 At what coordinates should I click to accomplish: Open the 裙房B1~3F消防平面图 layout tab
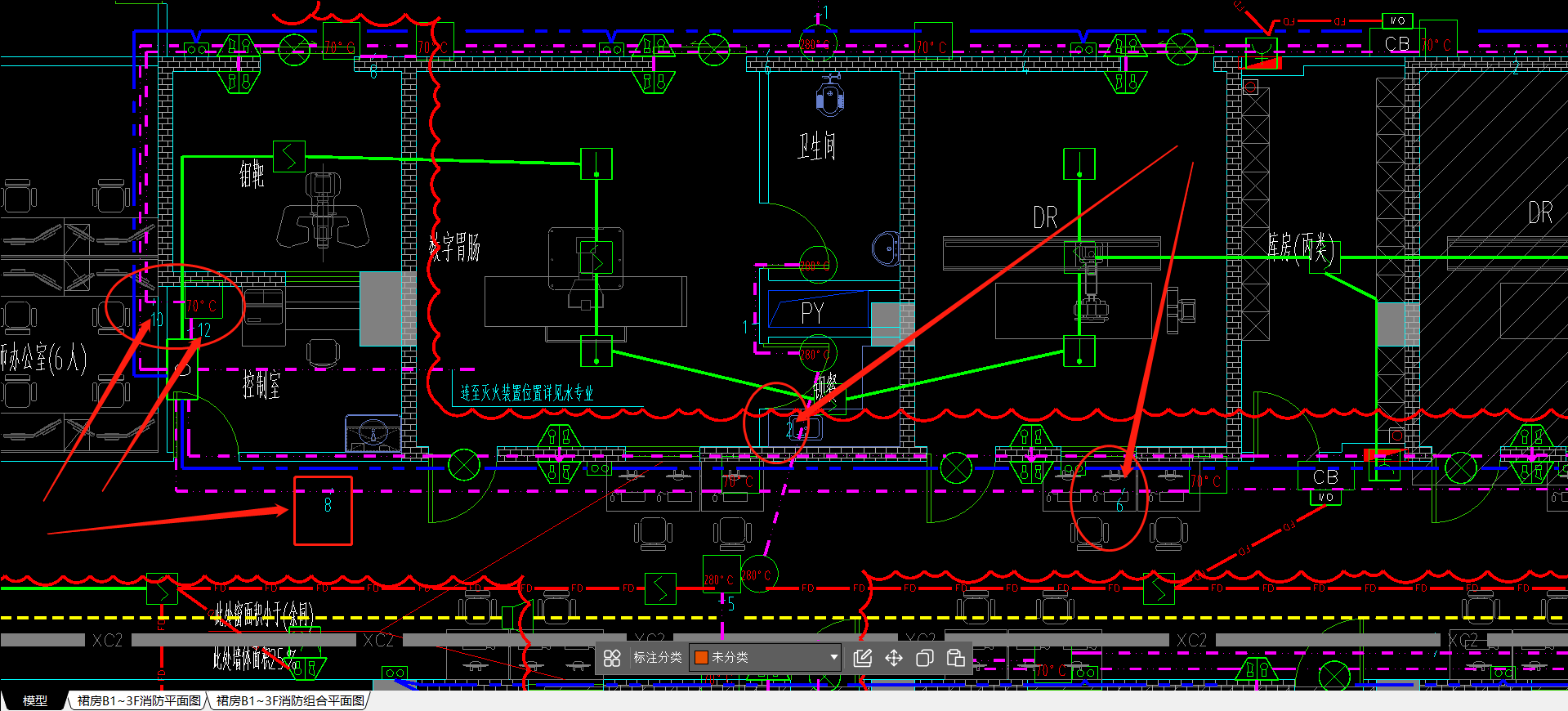coord(139,701)
